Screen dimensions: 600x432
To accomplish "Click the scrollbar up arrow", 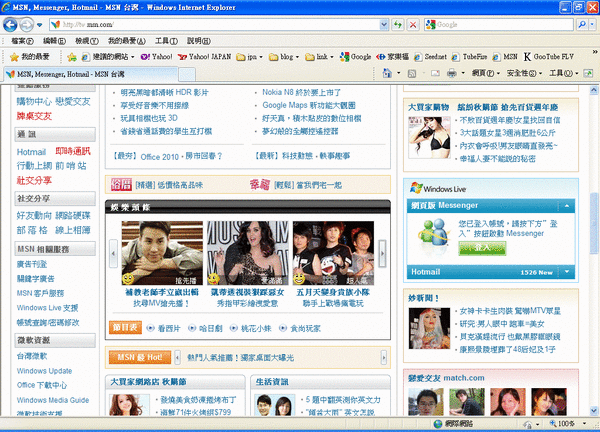I will (x=593, y=90).
